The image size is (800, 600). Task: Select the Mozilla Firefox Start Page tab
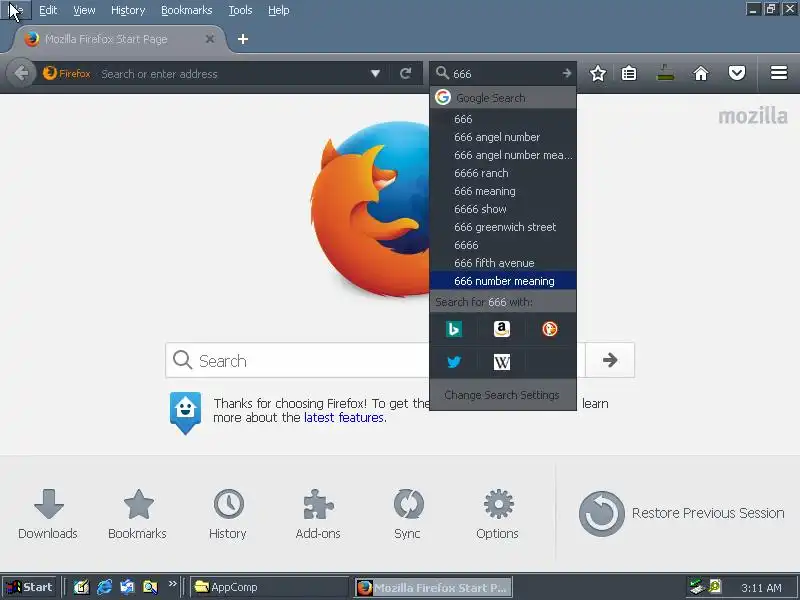click(118, 39)
